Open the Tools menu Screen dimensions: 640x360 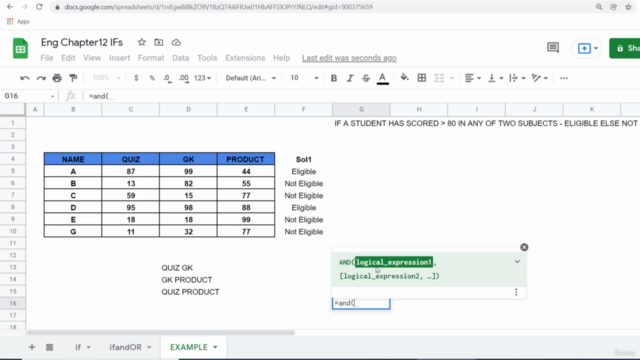click(x=207, y=58)
